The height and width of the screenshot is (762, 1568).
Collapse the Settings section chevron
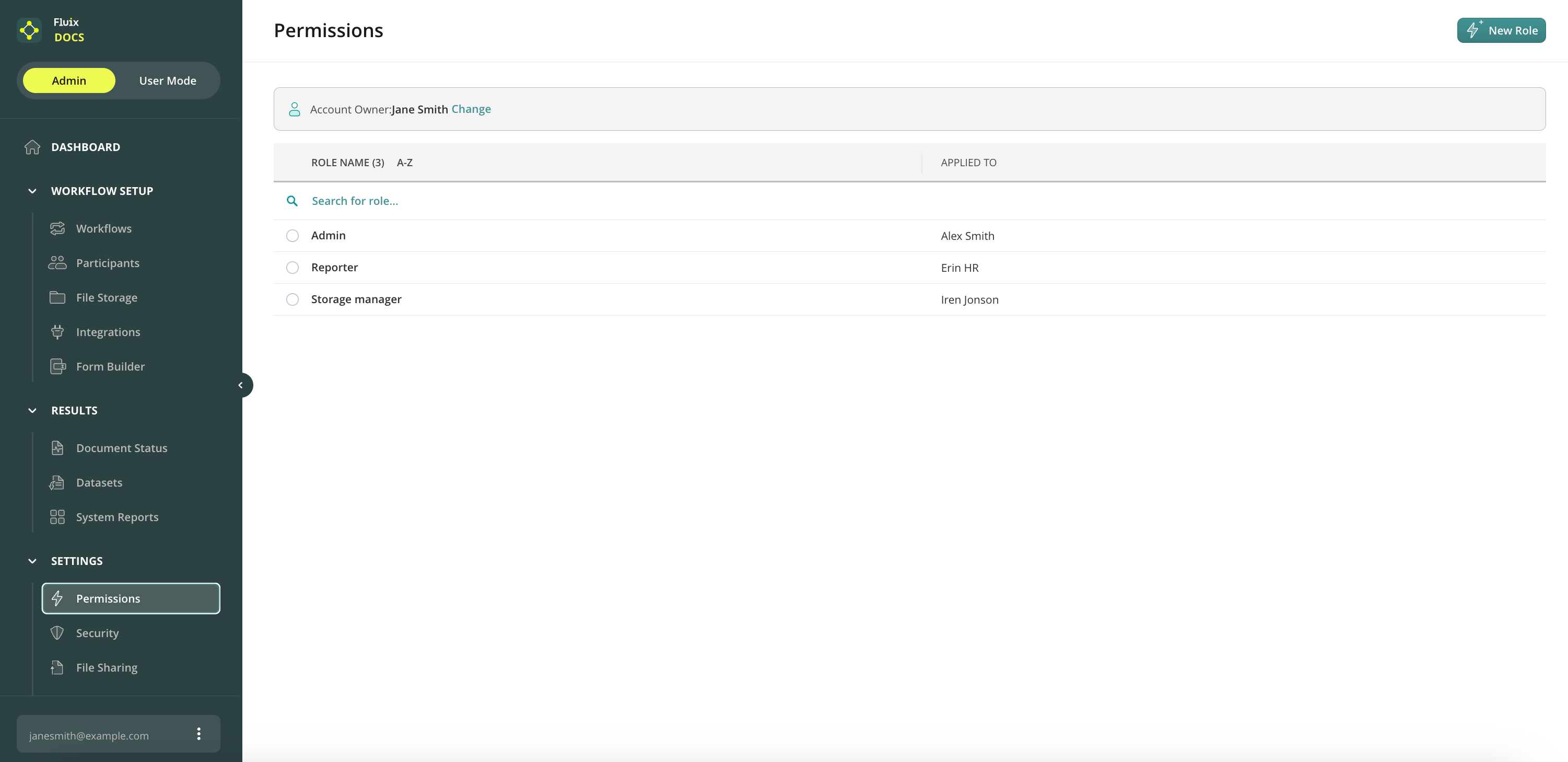(x=32, y=561)
